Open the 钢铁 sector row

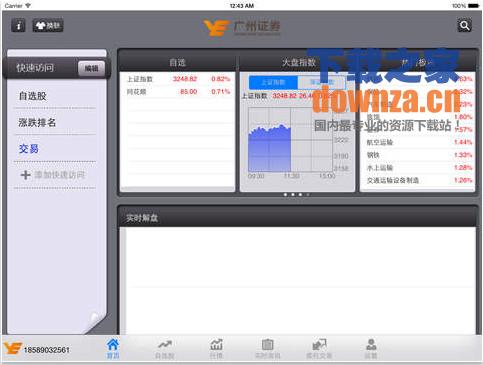(417, 155)
